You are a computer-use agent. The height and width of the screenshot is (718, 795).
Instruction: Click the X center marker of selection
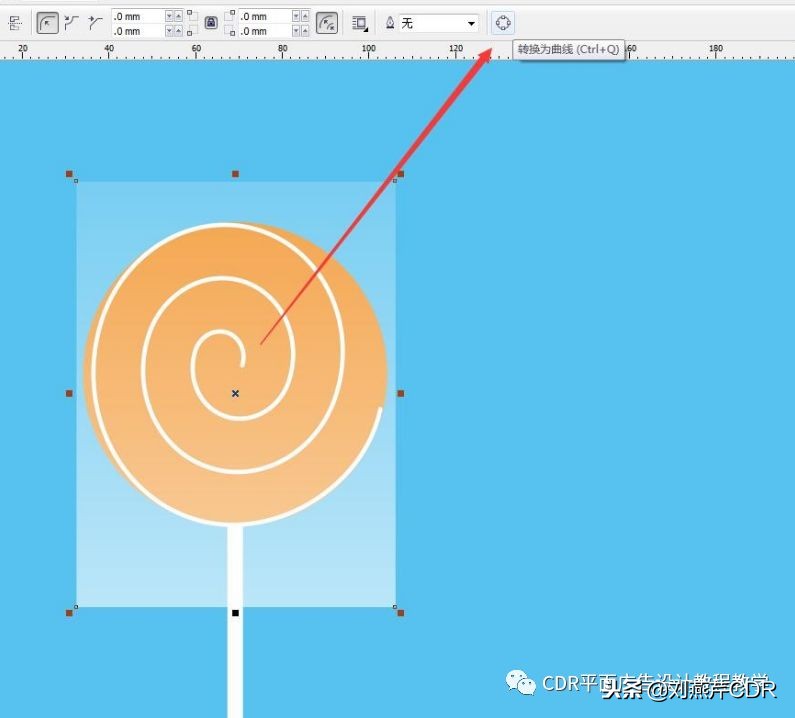pyautogui.click(x=235, y=393)
